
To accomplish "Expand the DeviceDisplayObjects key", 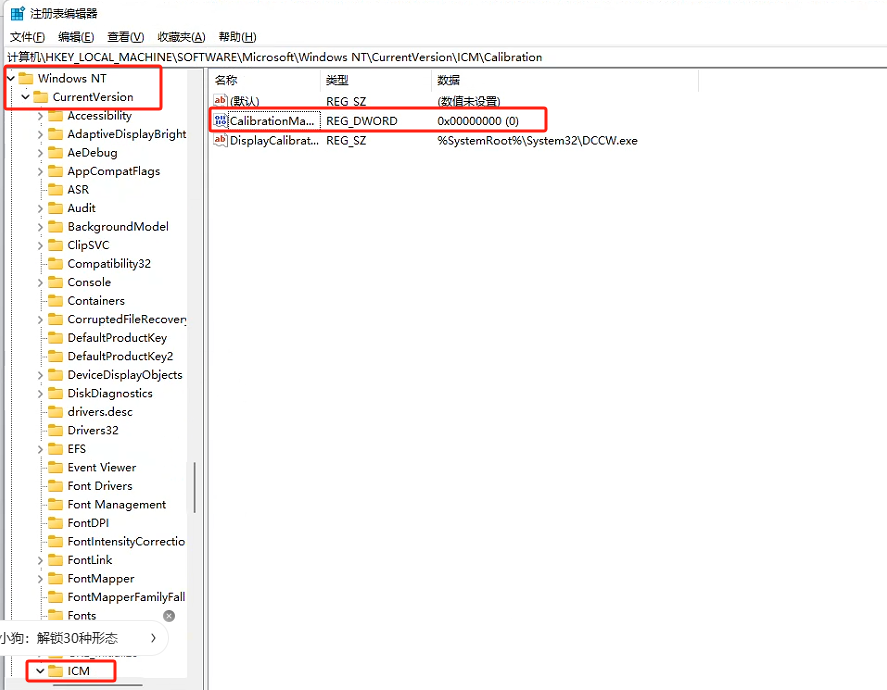I will click(x=40, y=375).
